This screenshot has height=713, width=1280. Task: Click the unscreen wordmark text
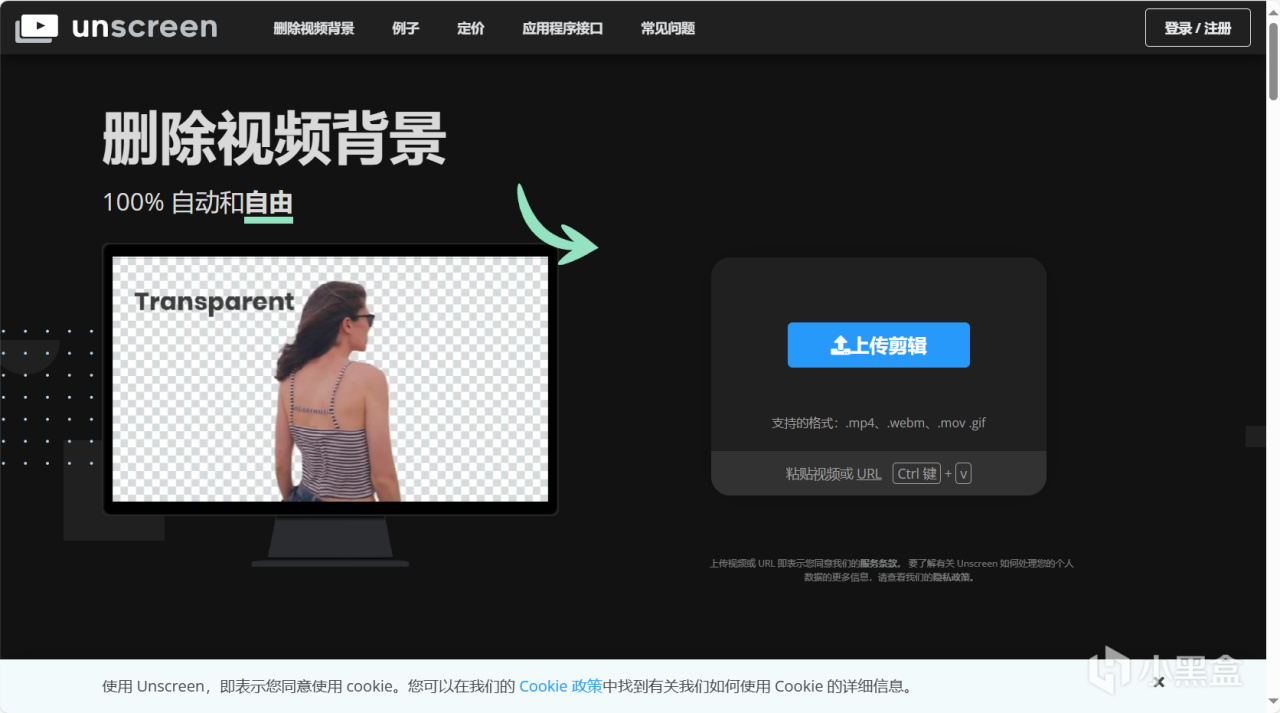144,27
